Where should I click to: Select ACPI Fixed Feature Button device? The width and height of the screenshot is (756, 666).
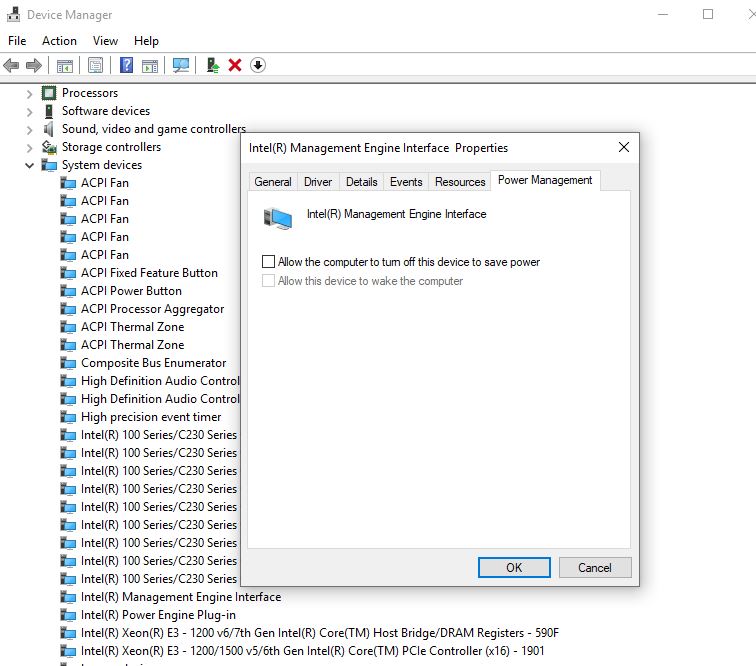(x=149, y=273)
